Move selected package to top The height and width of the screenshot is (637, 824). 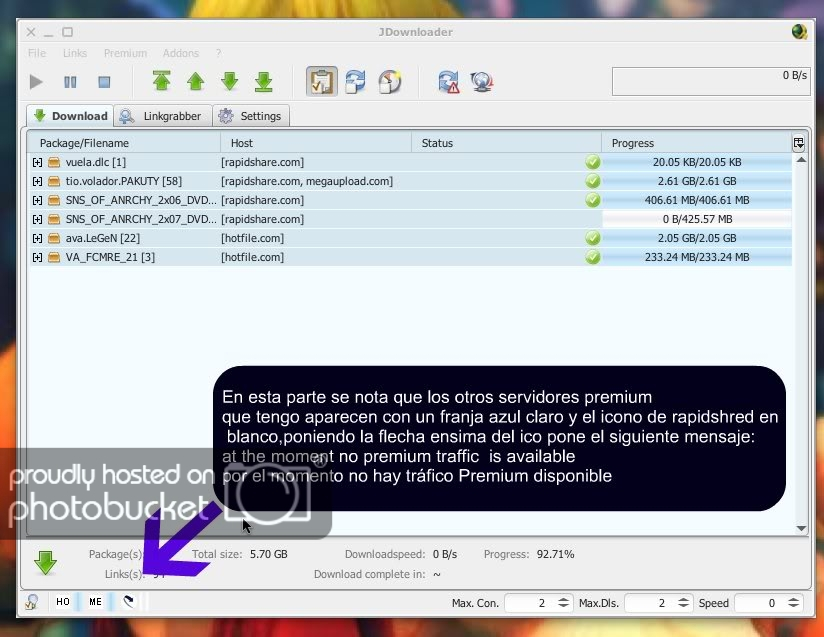click(x=161, y=81)
